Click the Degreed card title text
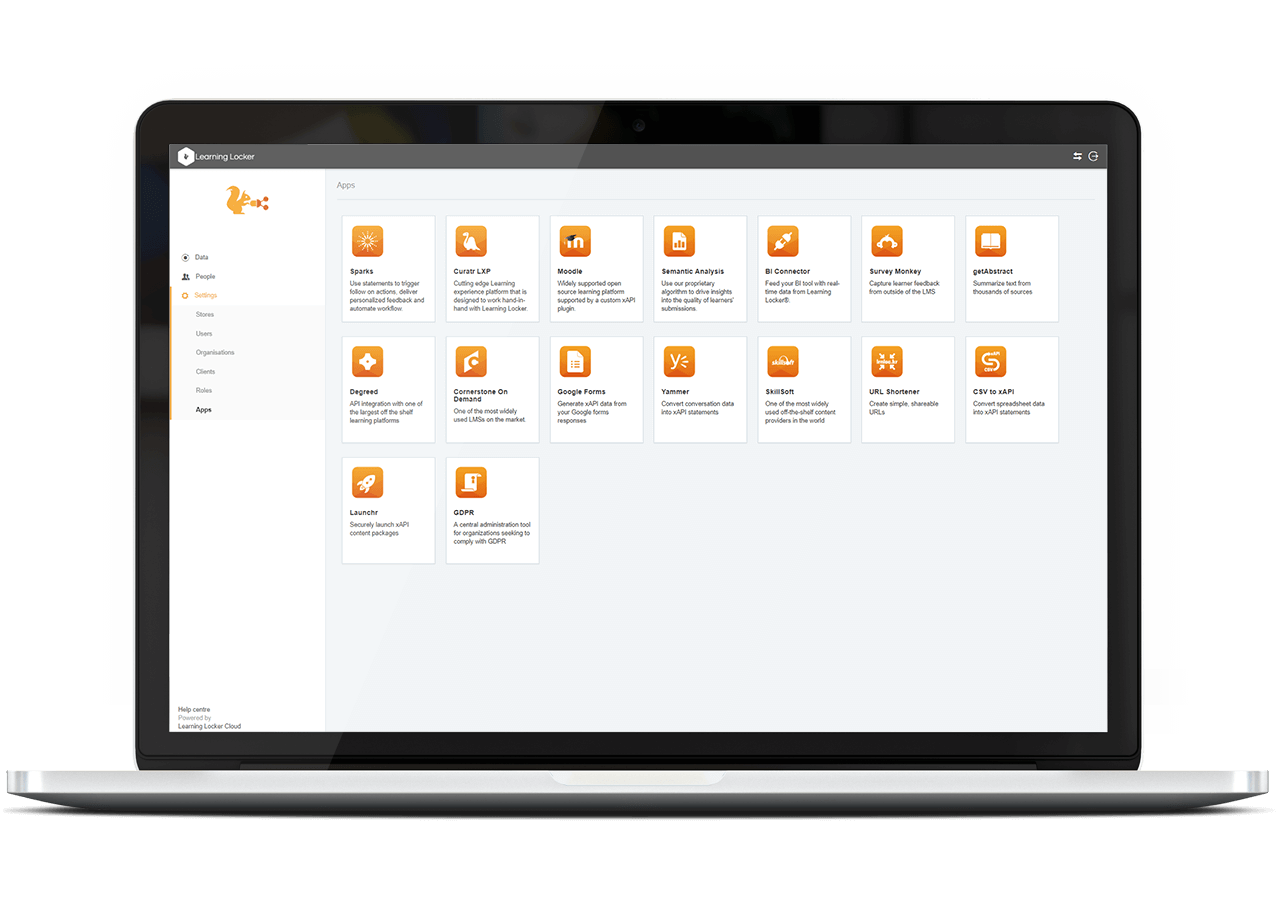 pos(364,392)
